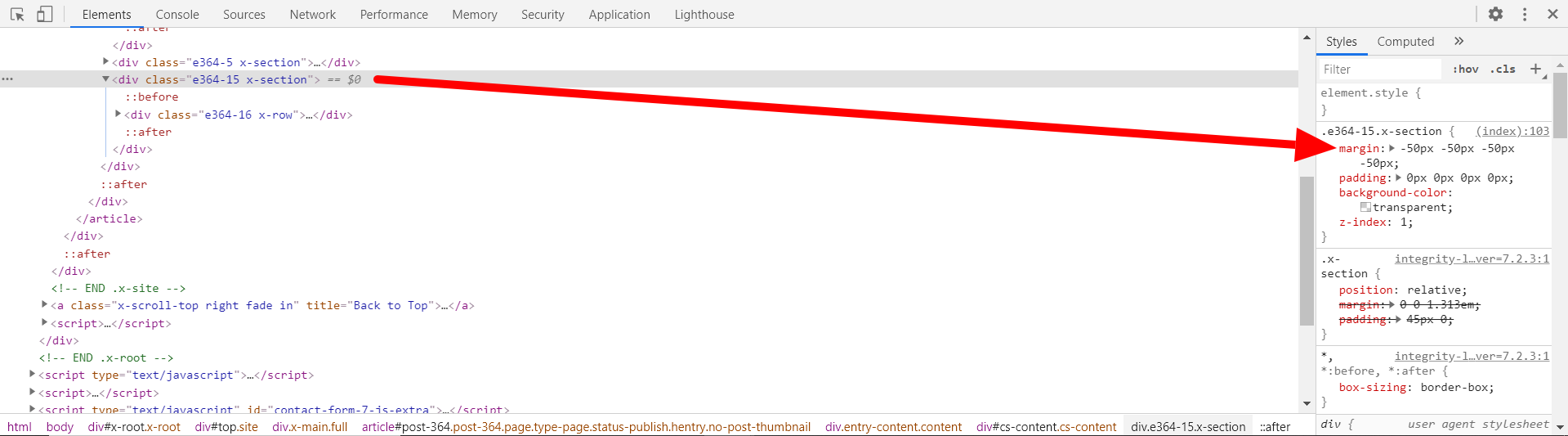
Task: Expand the struck-through margin in .x-section rule
Action: click(x=1392, y=304)
